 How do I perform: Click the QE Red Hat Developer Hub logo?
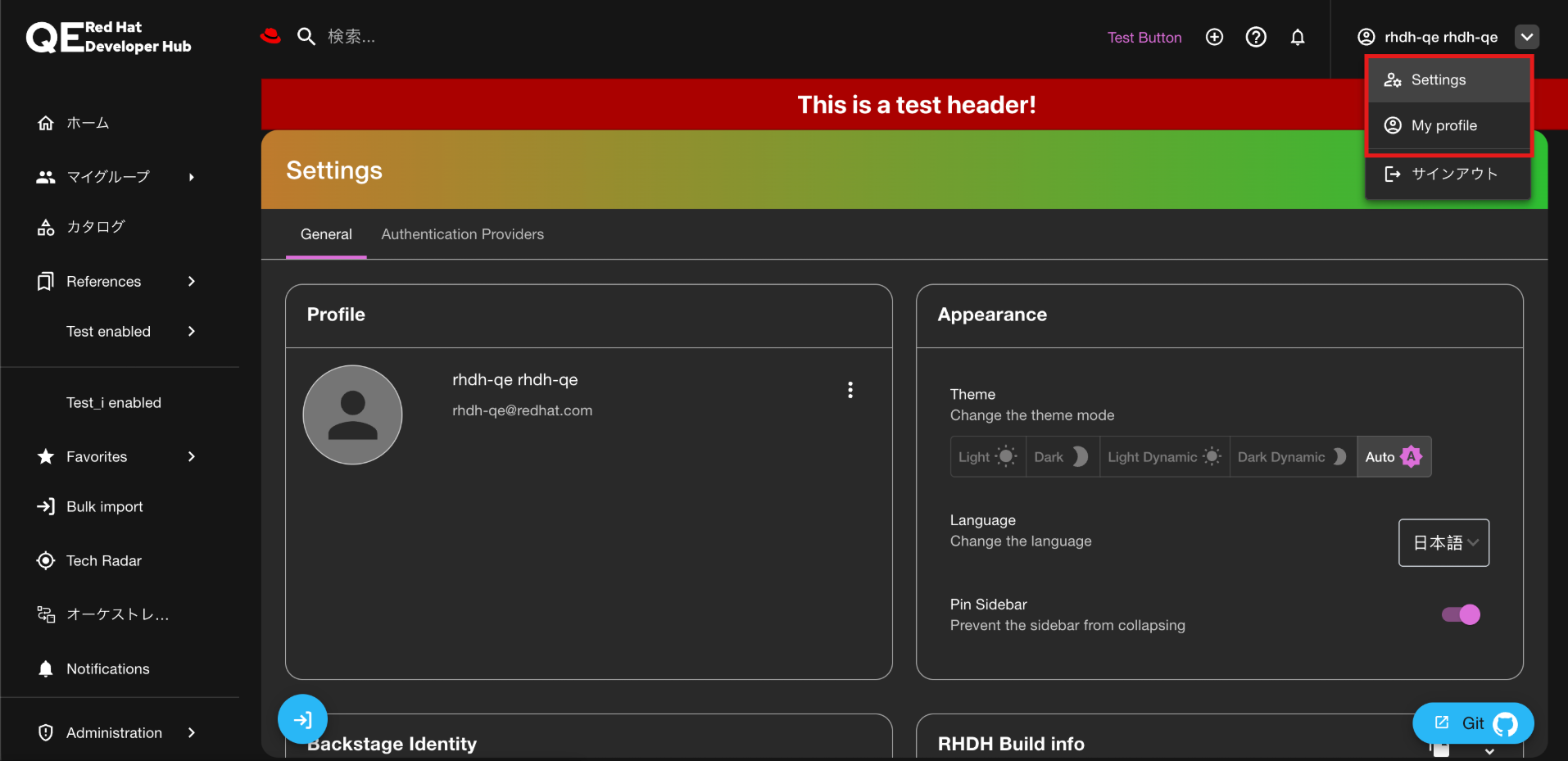point(109,37)
